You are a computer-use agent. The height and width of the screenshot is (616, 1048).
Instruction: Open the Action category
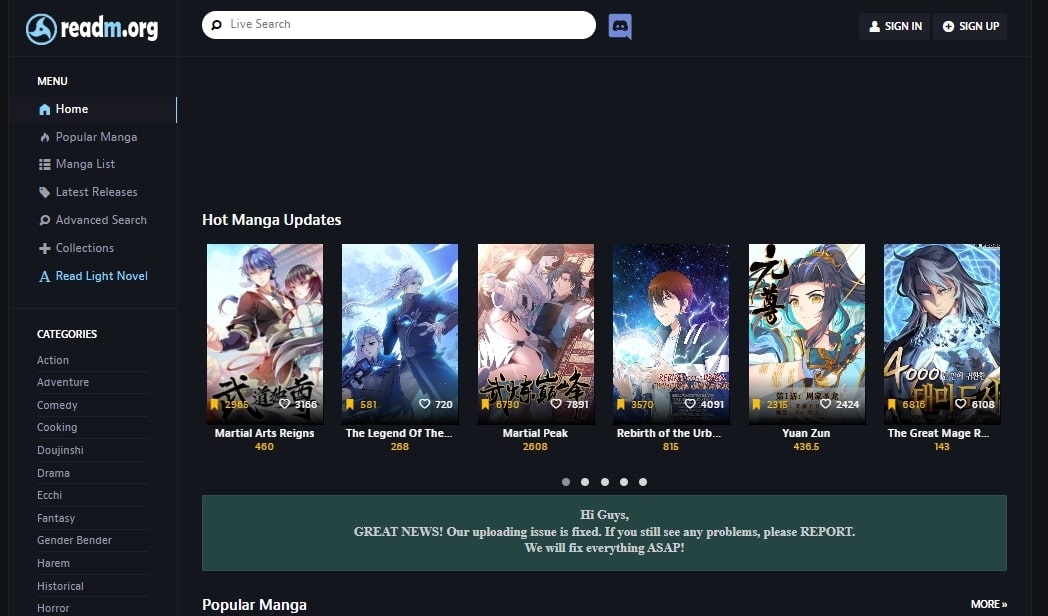[53, 360]
